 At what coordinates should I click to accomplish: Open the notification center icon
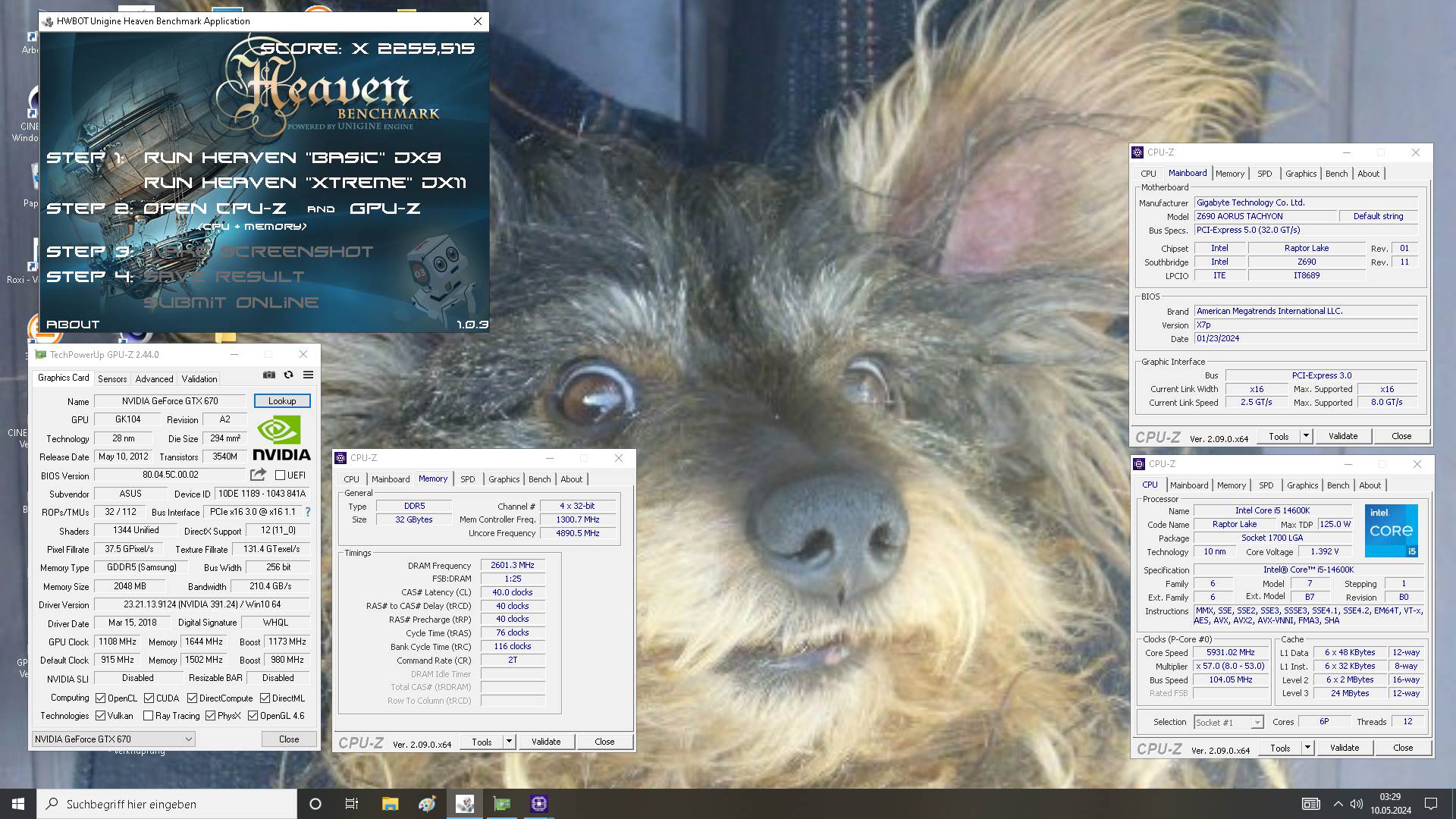click(1431, 804)
